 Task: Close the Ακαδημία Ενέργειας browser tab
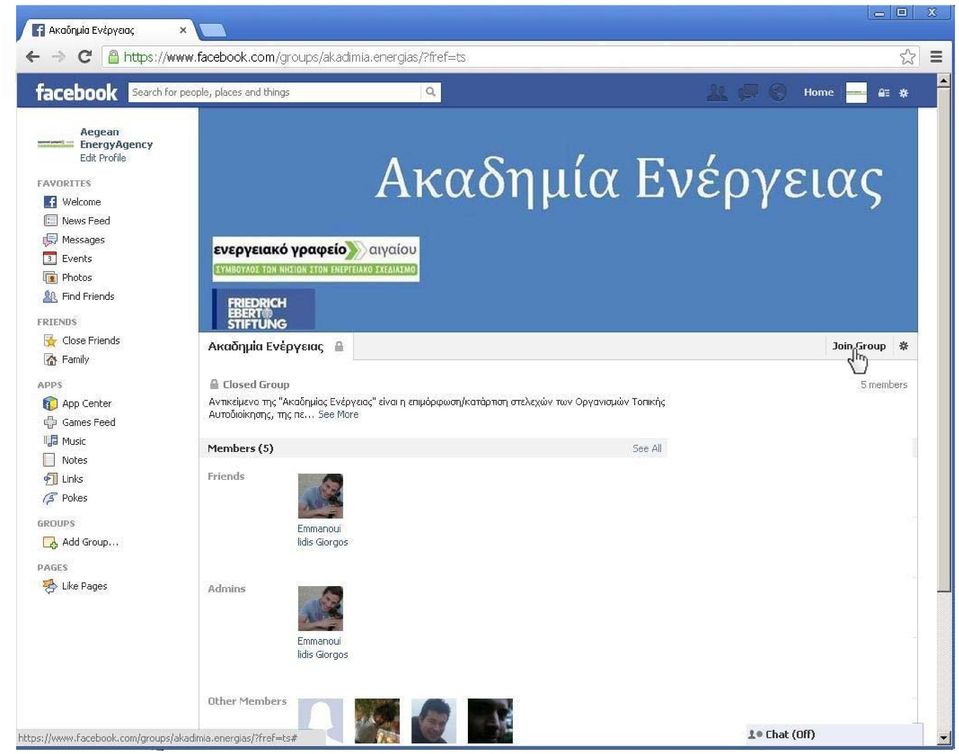coord(183,30)
